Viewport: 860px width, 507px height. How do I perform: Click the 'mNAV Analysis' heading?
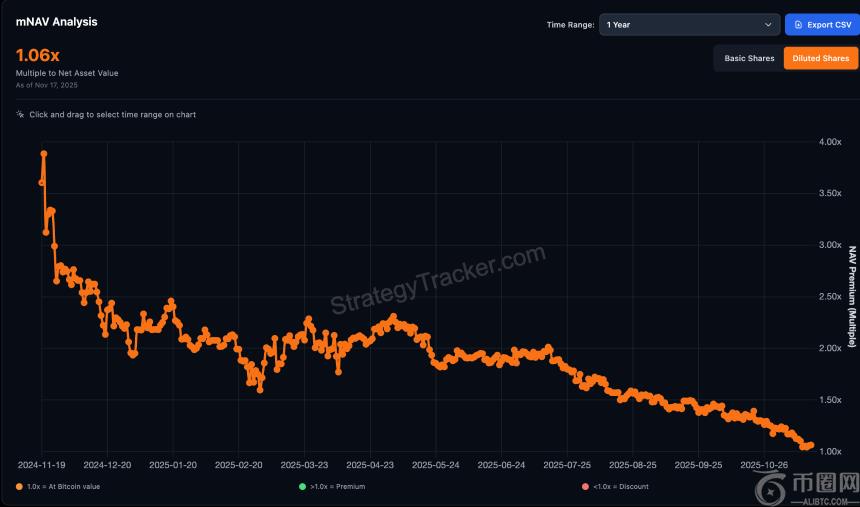pos(57,21)
